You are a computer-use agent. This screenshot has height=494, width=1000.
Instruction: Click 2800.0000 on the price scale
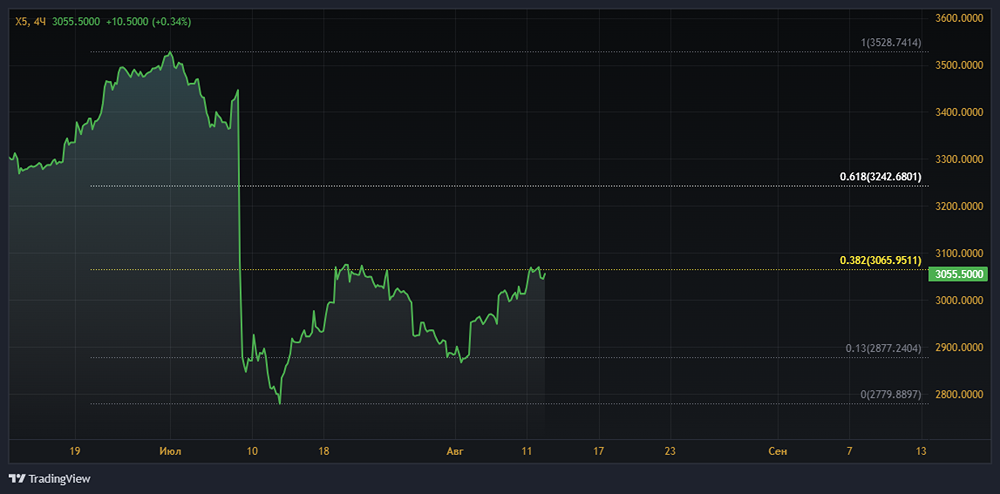(x=960, y=395)
